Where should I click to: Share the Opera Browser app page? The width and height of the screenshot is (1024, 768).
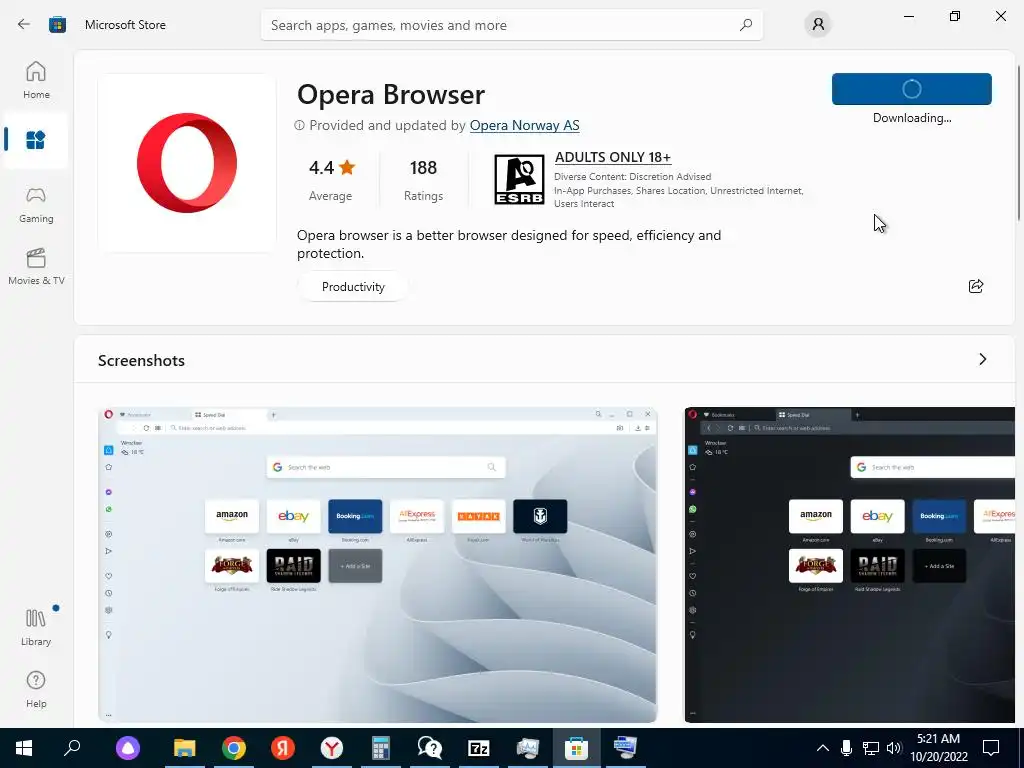[x=976, y=286]
